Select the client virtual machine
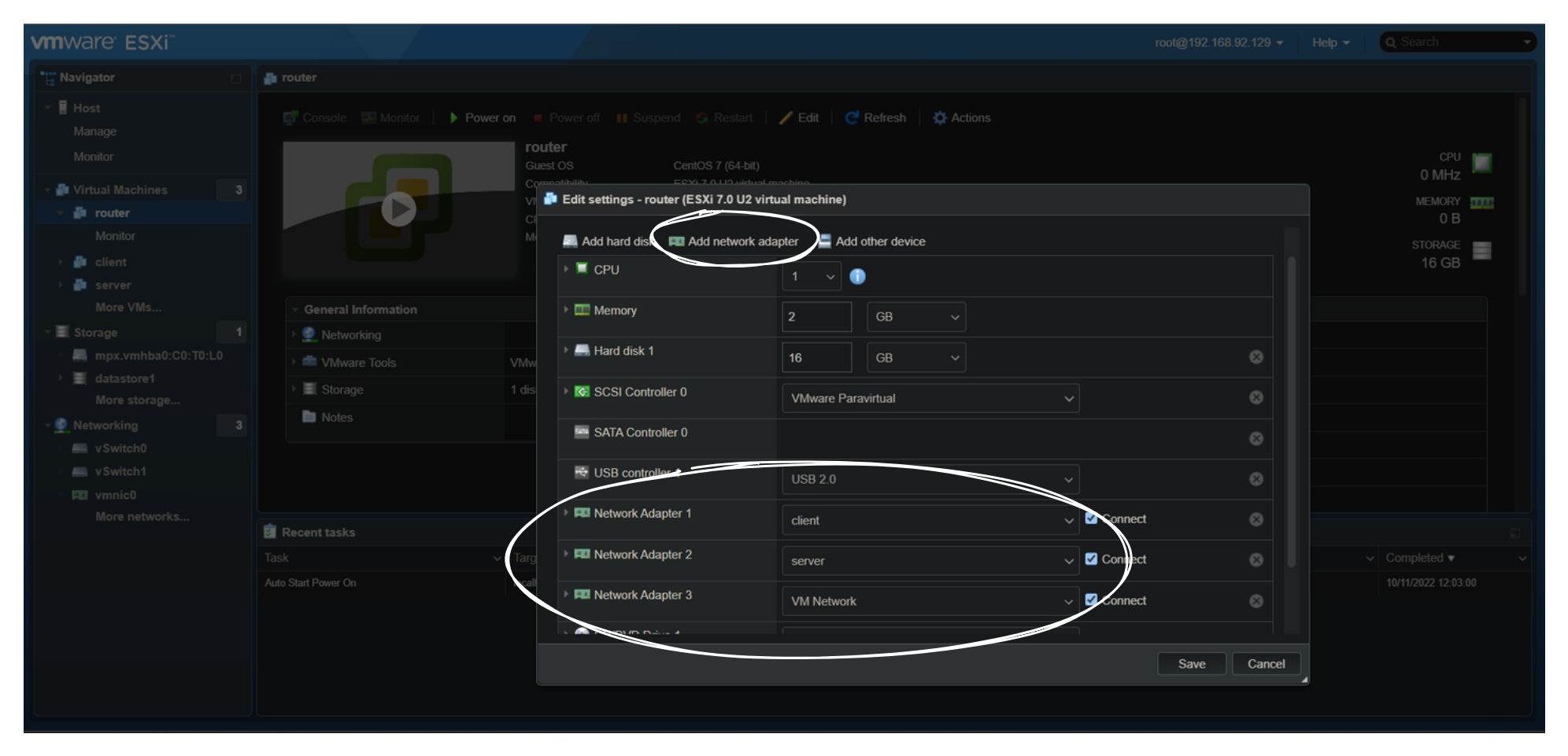 click(x=110, y=262)
